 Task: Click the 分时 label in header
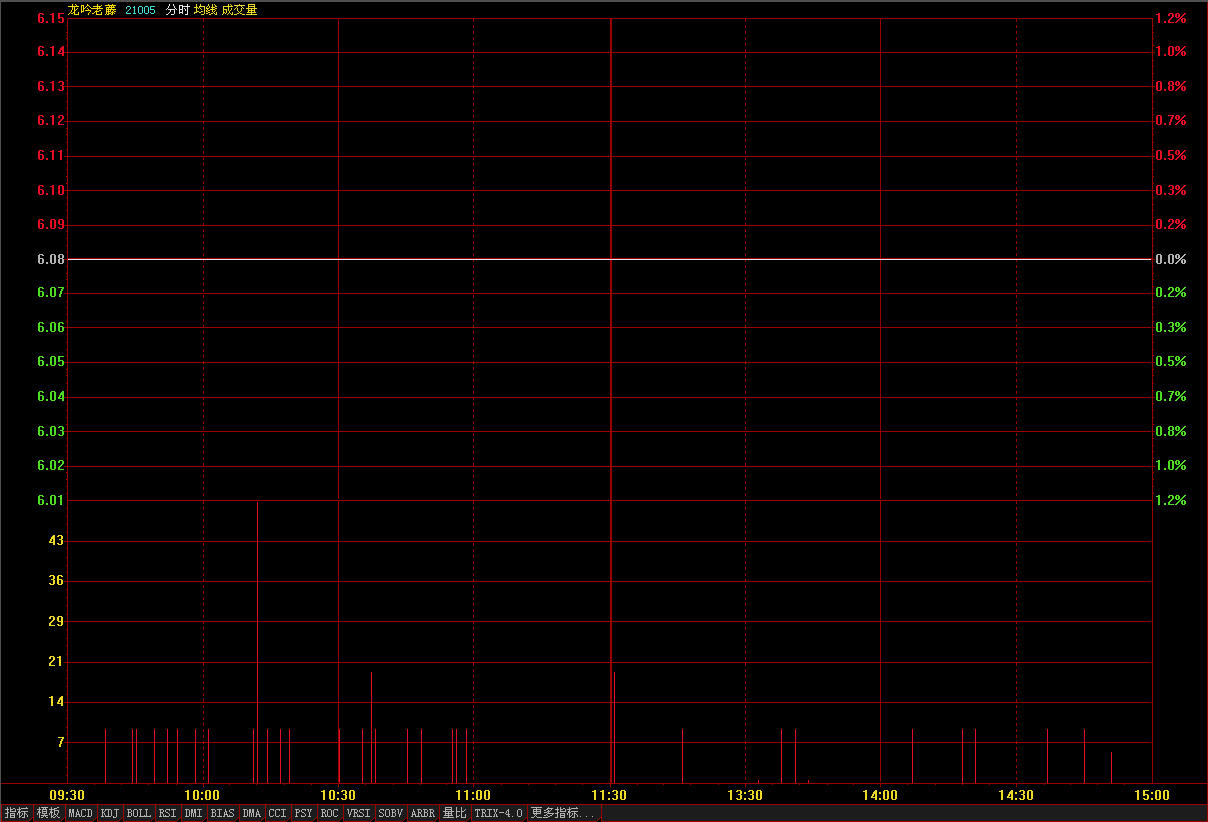tap(177, 9)
